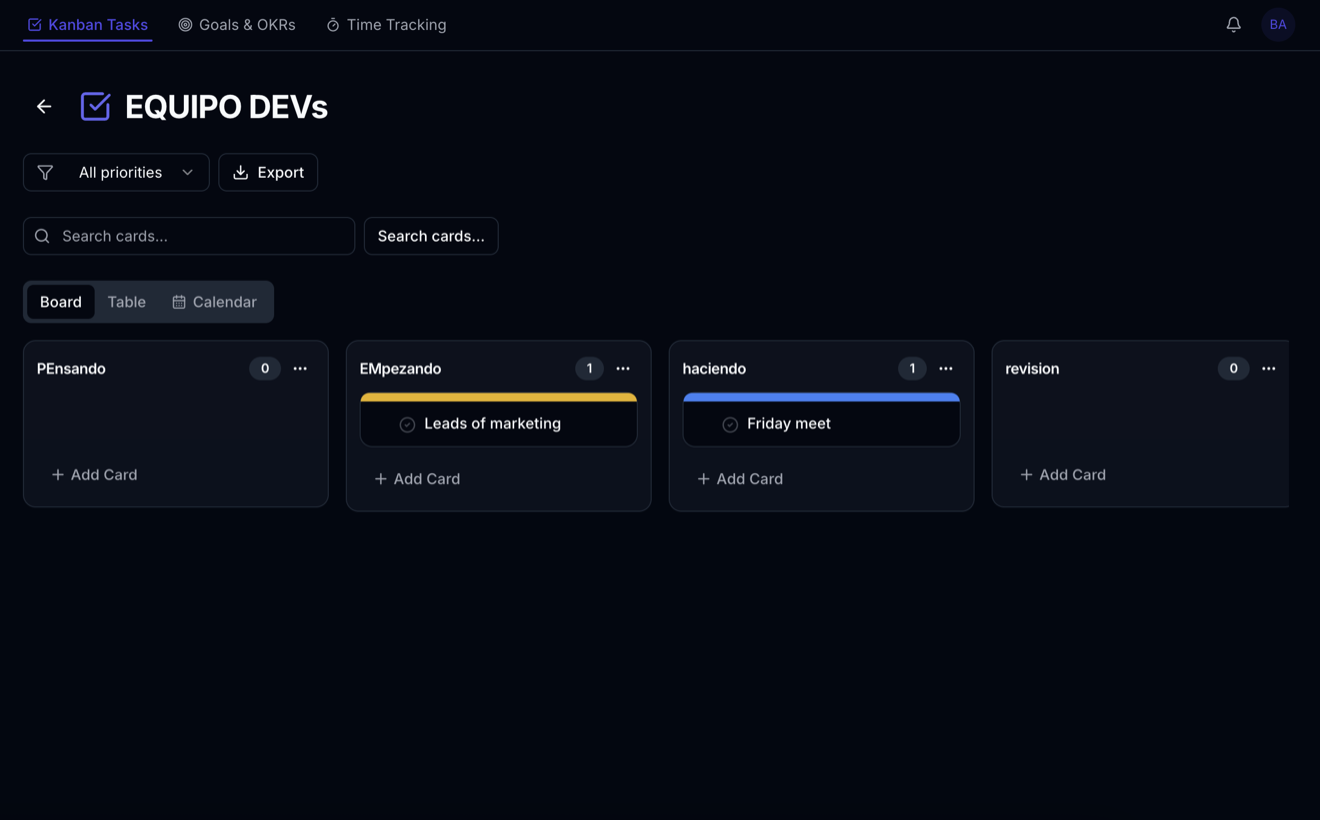Click the EMpezando column title
Image resolution: width=1320 pixels, height=820 pixels.
tap(400, 369)
